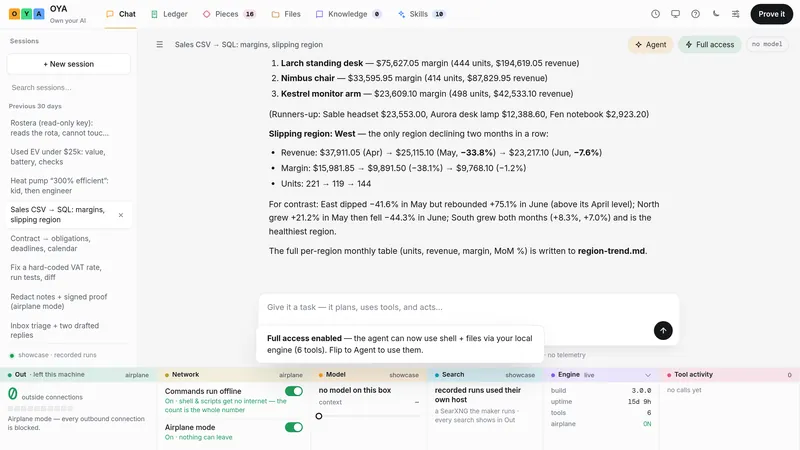Click the Out panel header
This screenshot has height=450, width=800.
79,374
